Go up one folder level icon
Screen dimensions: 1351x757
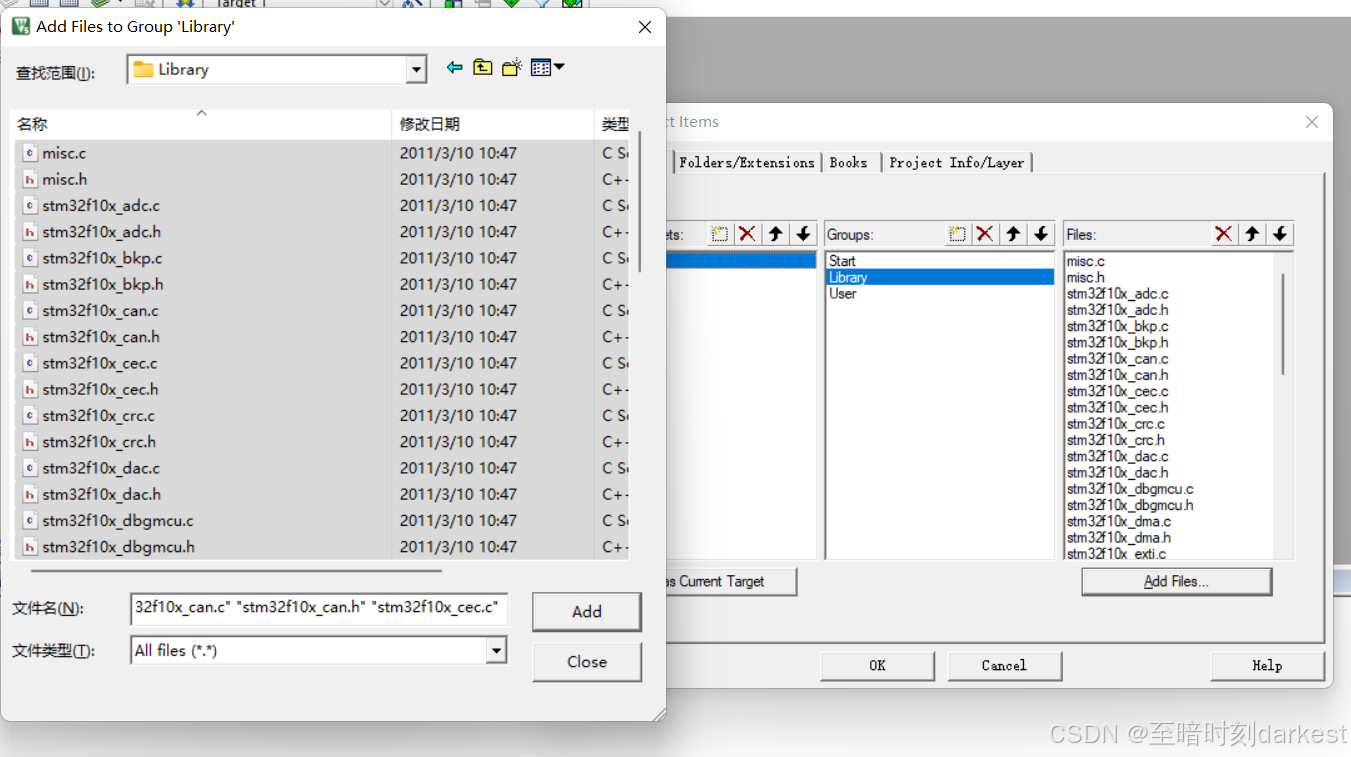coord(483,68)
